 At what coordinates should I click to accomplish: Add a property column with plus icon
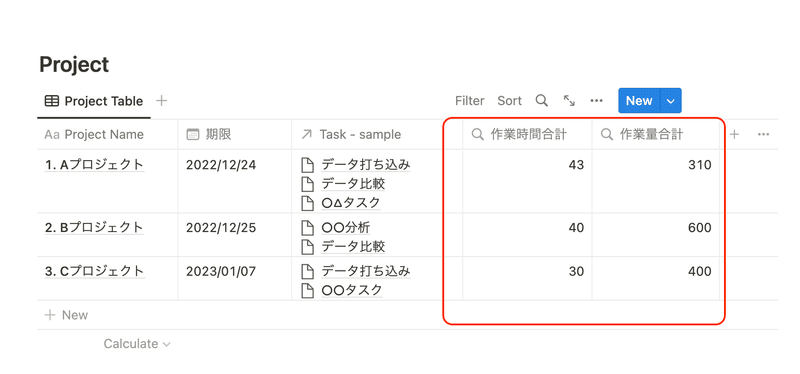tap(734, 134)
